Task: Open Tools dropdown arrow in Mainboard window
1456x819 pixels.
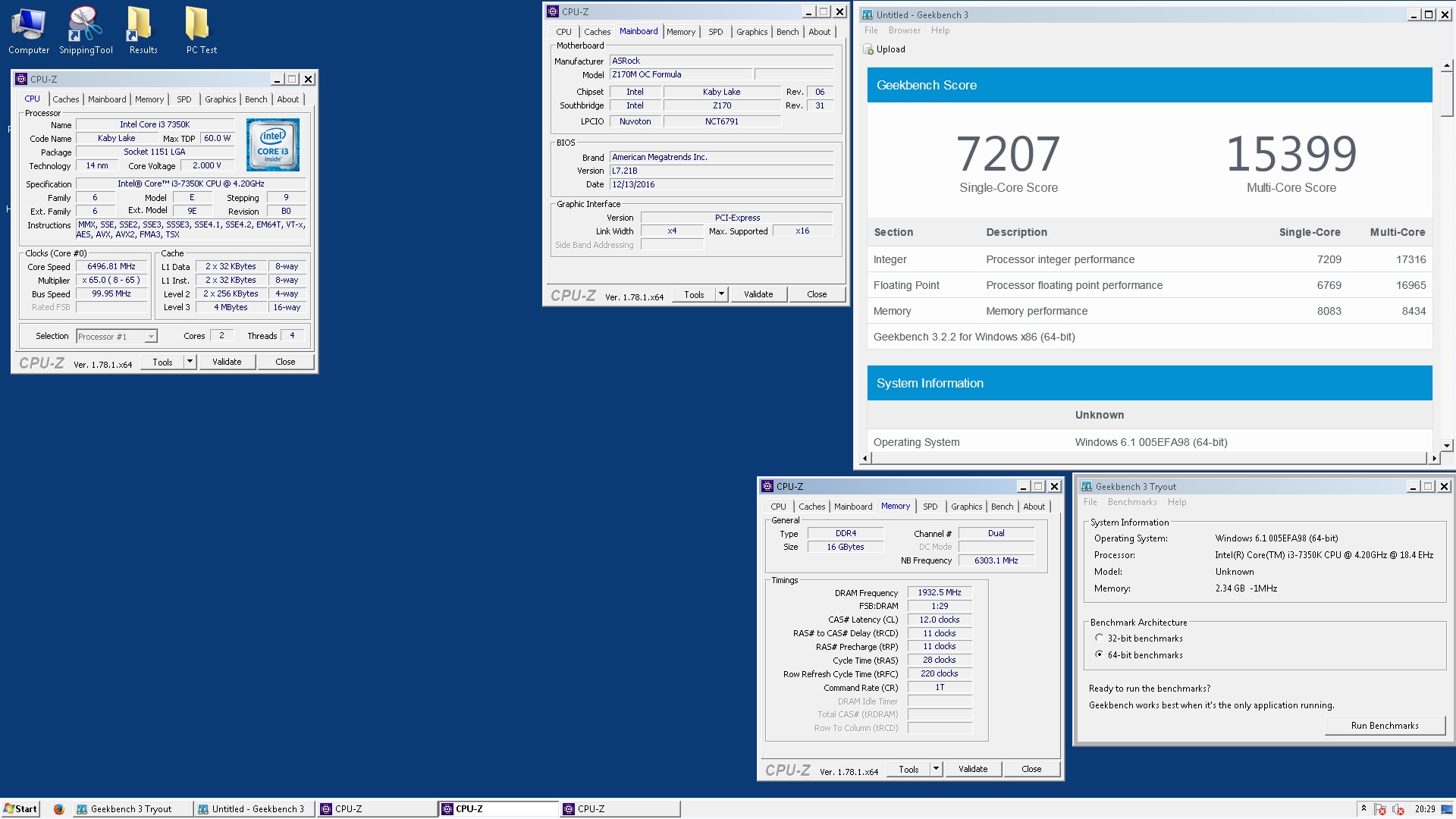Action: click(721, 294)
